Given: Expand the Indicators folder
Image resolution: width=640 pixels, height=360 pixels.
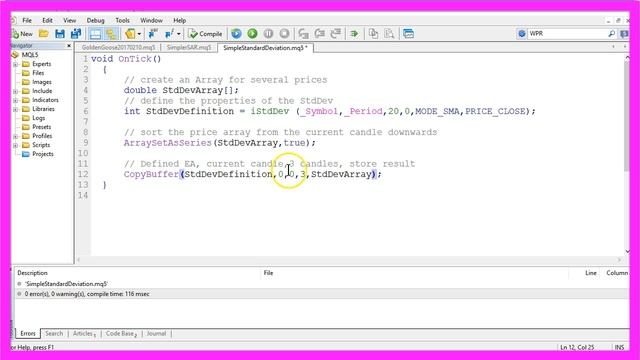Looking at the screenshot, I should pos(16,100).
